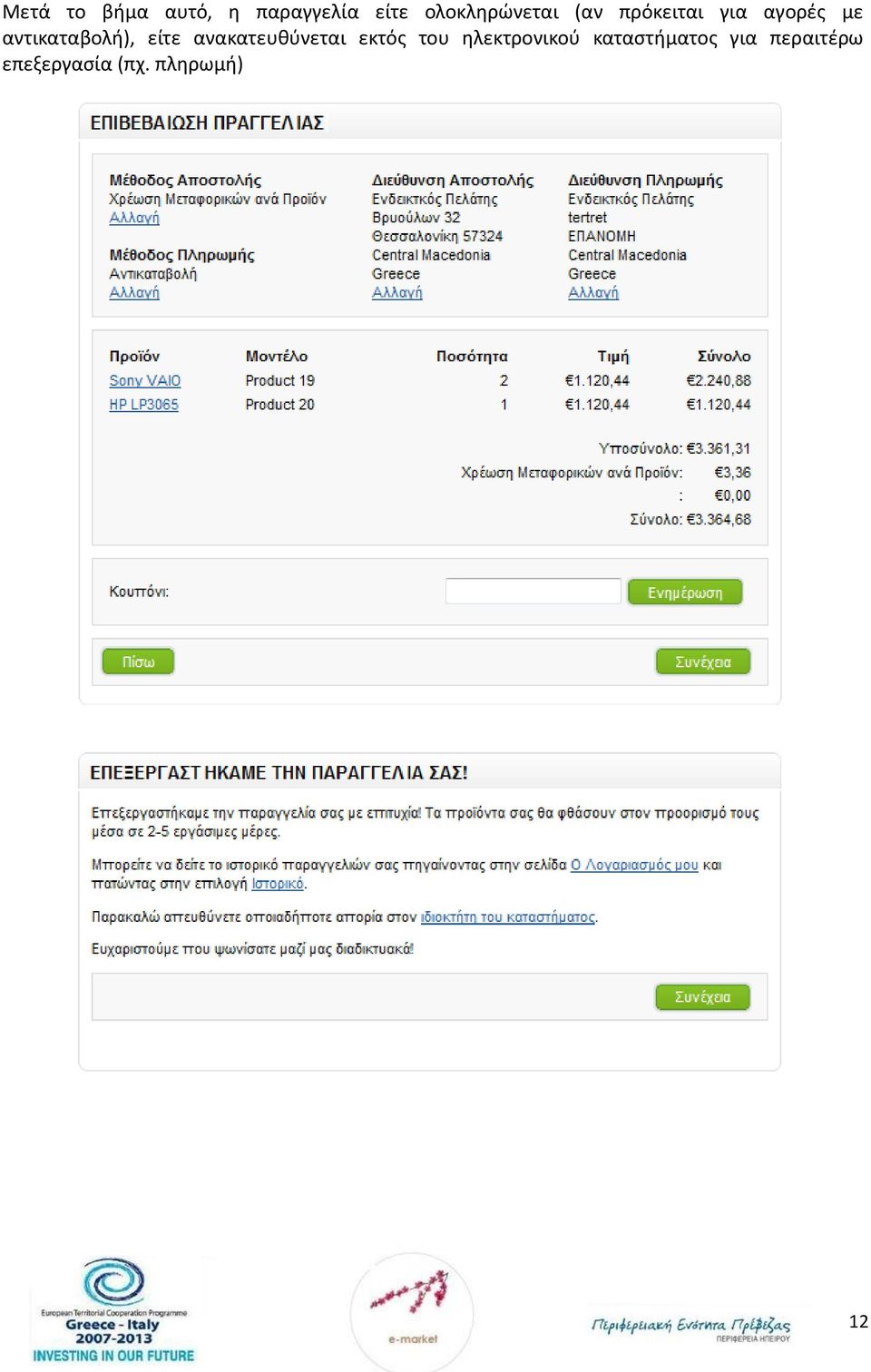Open the Sony VAIO product link
The width and height of the screenshot is (871, 1372).
tap(145, 381)
